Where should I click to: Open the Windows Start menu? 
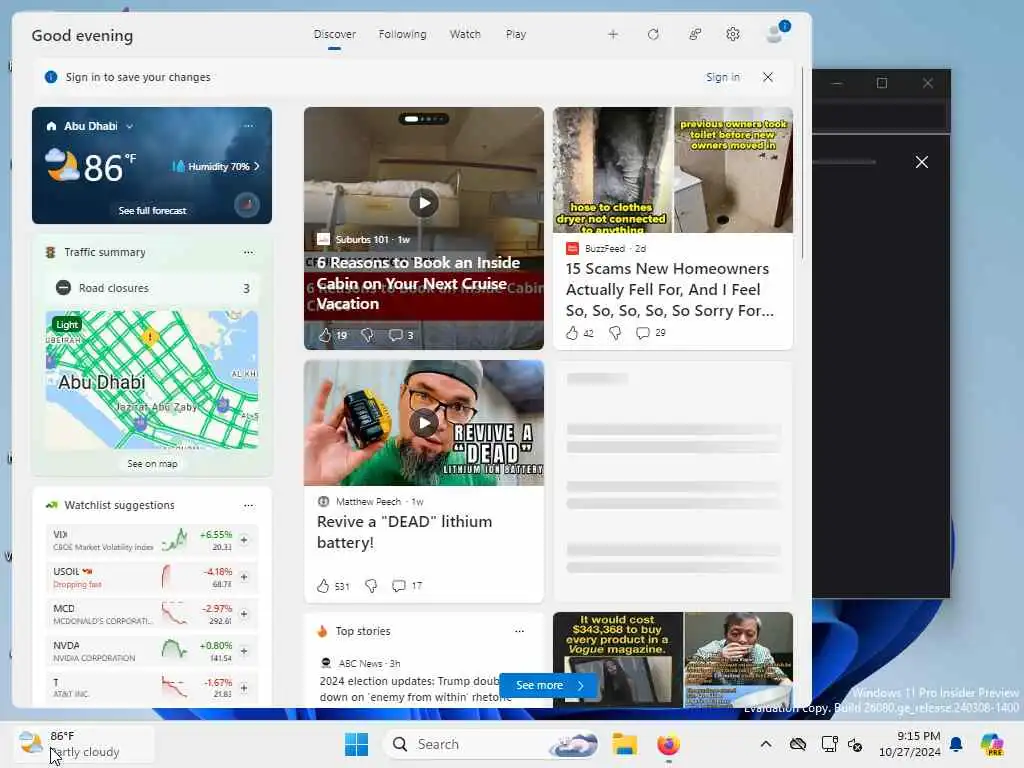pyautogui.click(x=357, y=744)
